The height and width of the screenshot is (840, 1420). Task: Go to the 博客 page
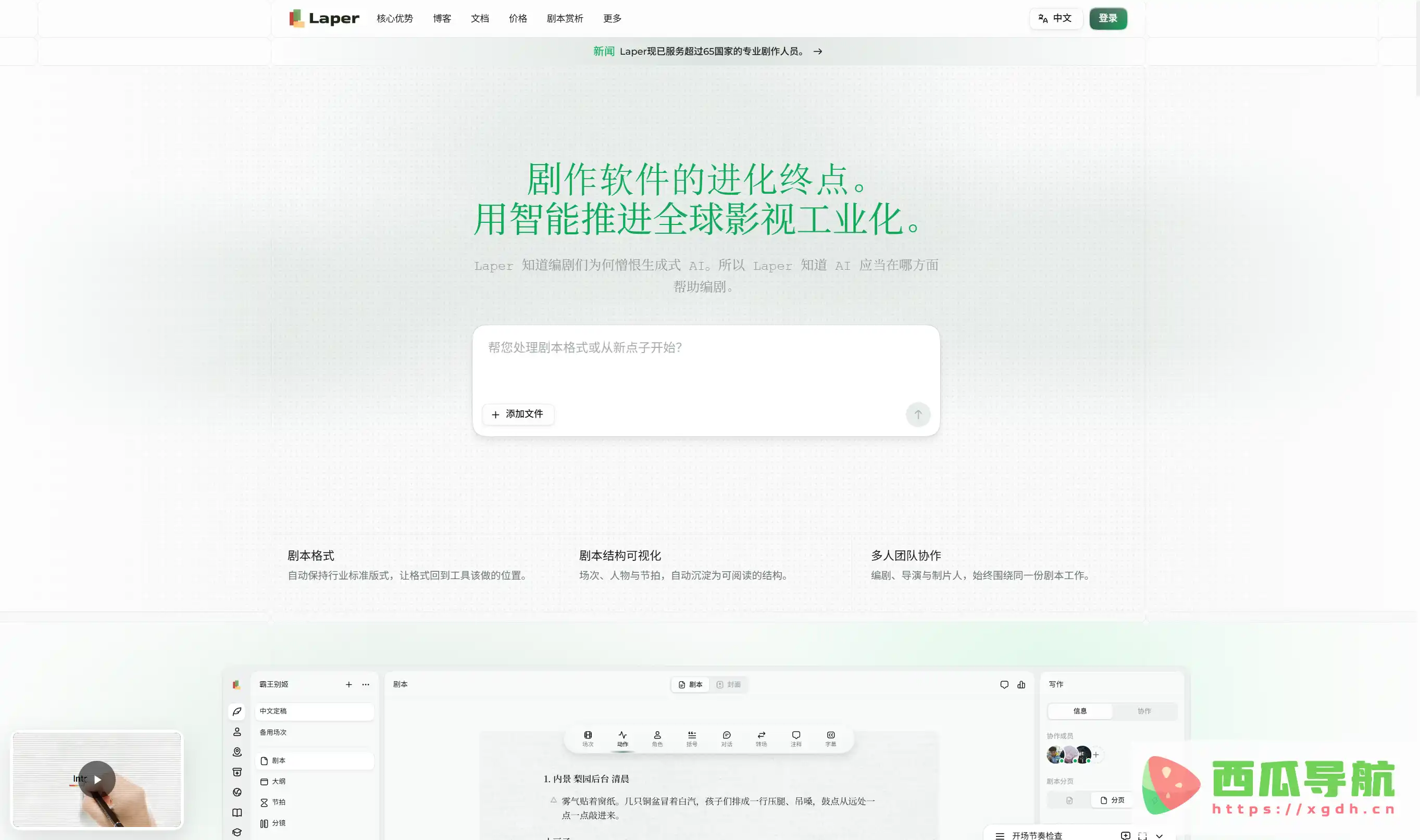pos(442,18)
